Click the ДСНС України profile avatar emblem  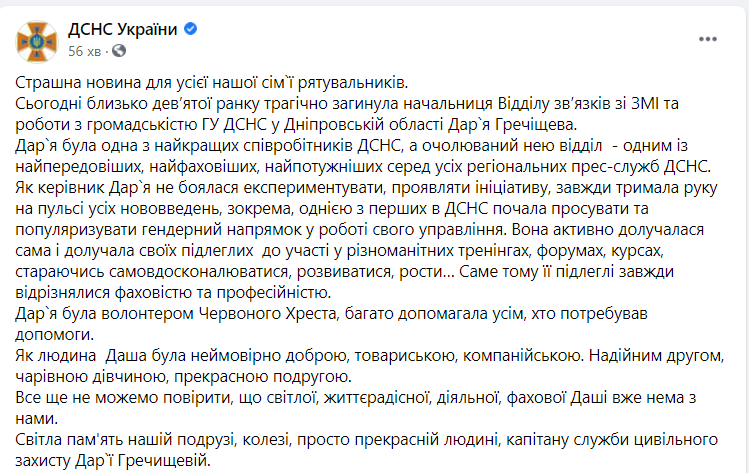tap(37, 42)
